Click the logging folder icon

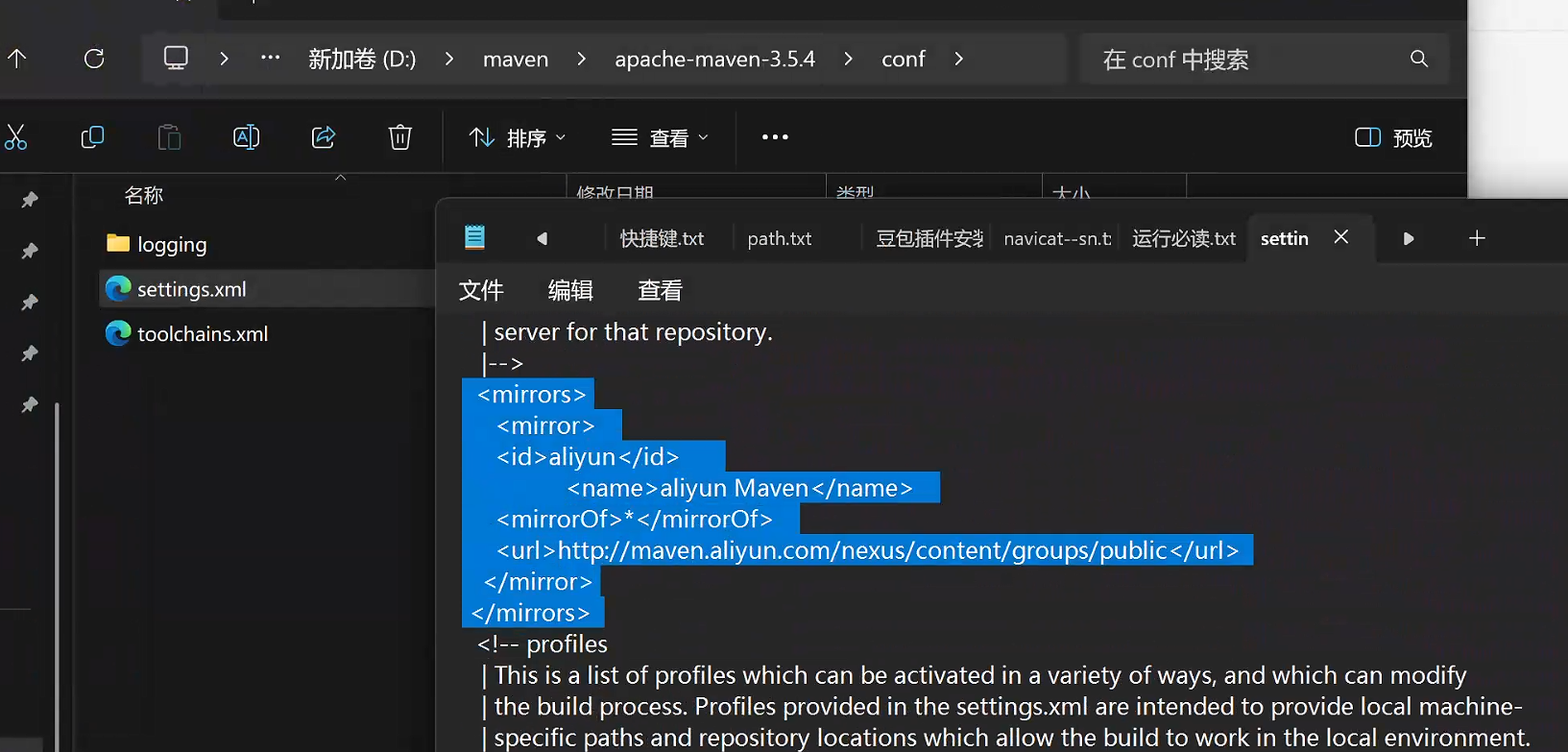[118, 243]
